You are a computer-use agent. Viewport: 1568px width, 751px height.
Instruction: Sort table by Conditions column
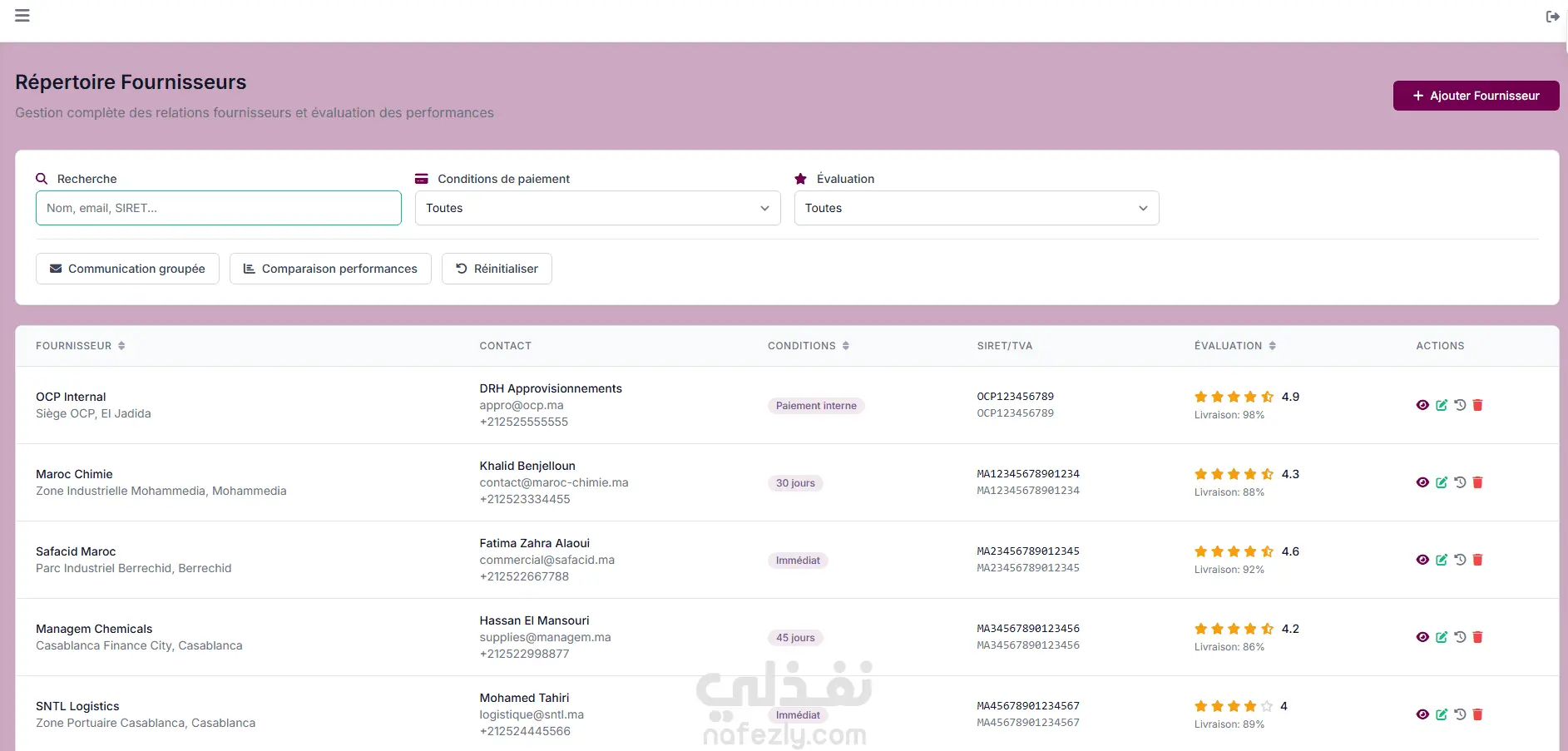(x=809, y=346)
